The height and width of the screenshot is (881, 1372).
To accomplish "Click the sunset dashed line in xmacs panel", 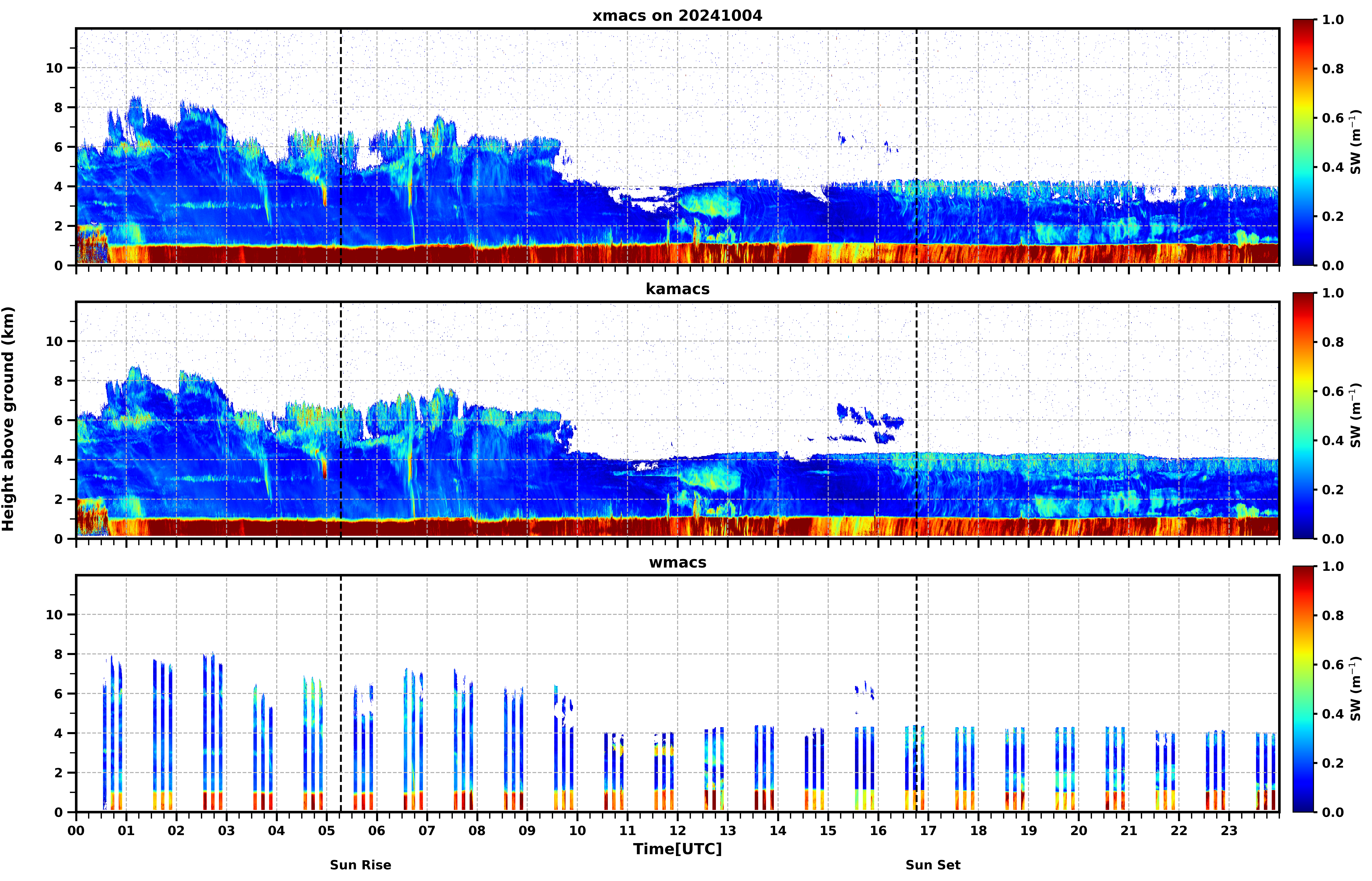I will pos(917,147).
